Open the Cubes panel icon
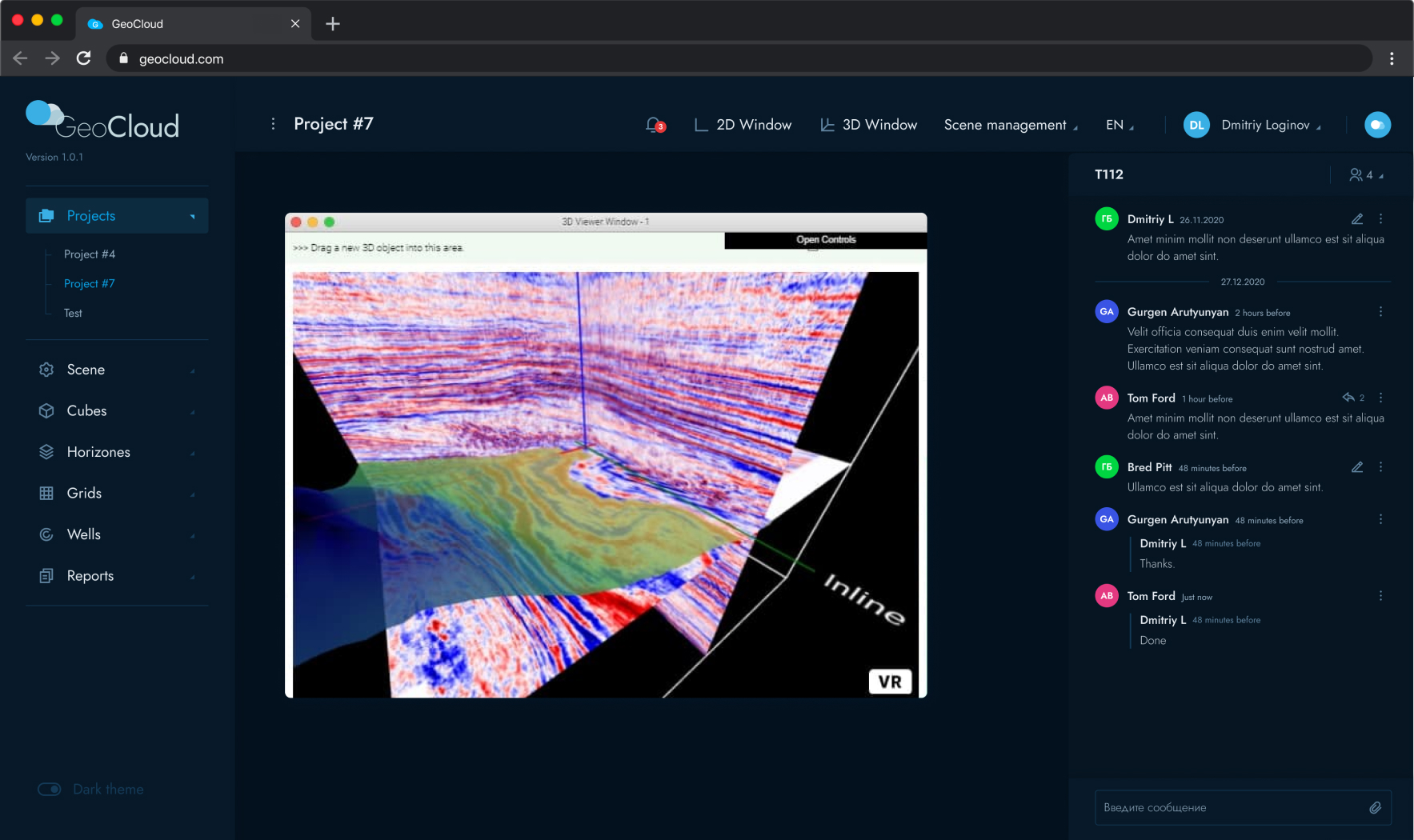 [x=46, y=410]
